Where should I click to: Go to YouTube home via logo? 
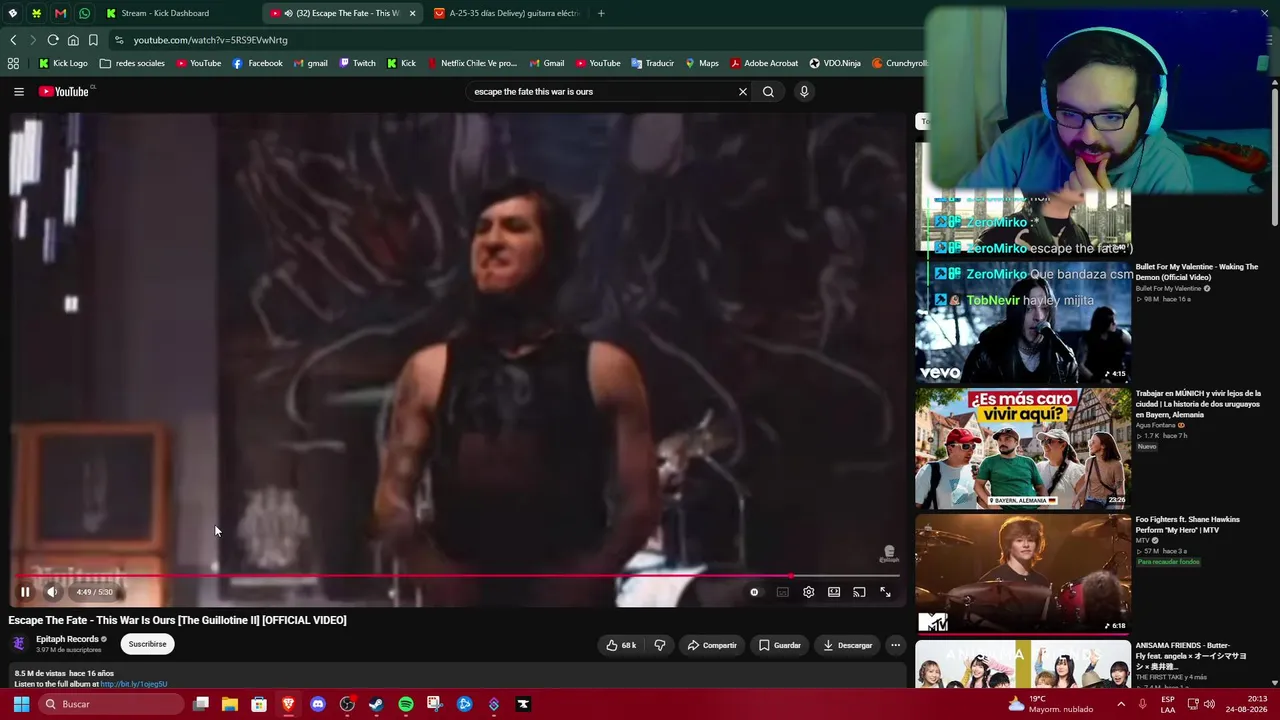(66, 92)
